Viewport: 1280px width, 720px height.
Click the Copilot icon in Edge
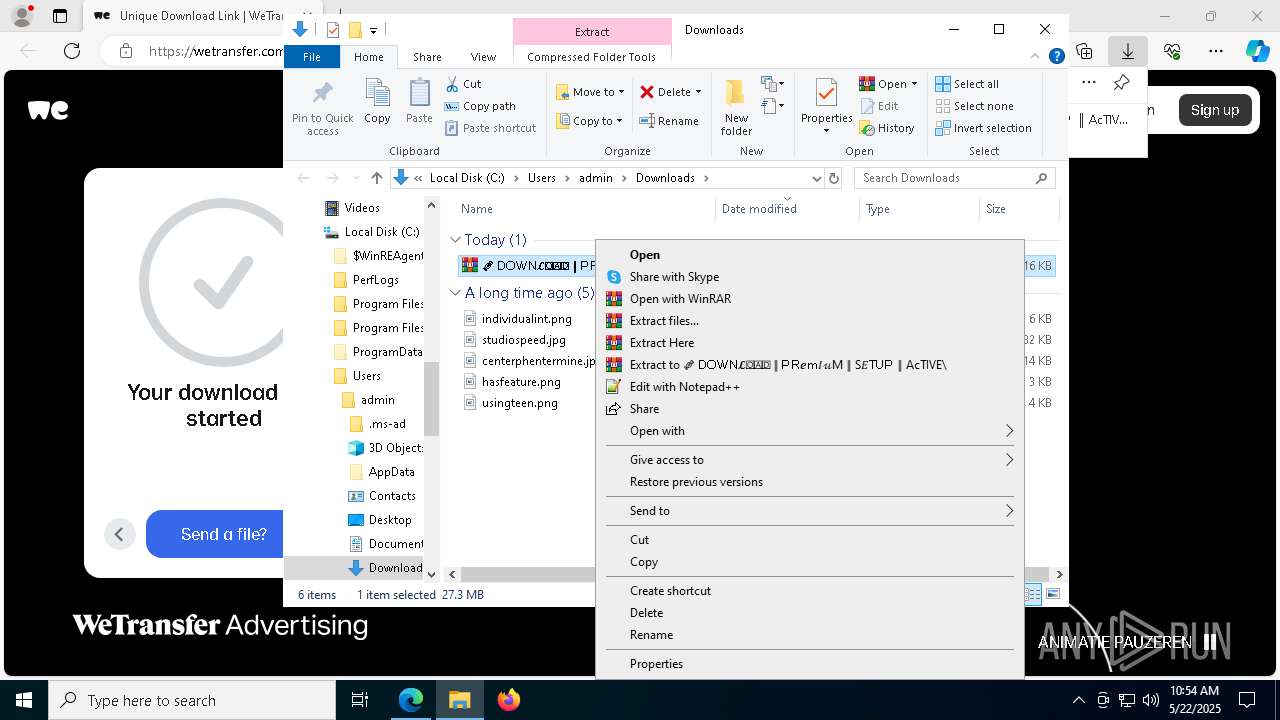pos(1258,51)
